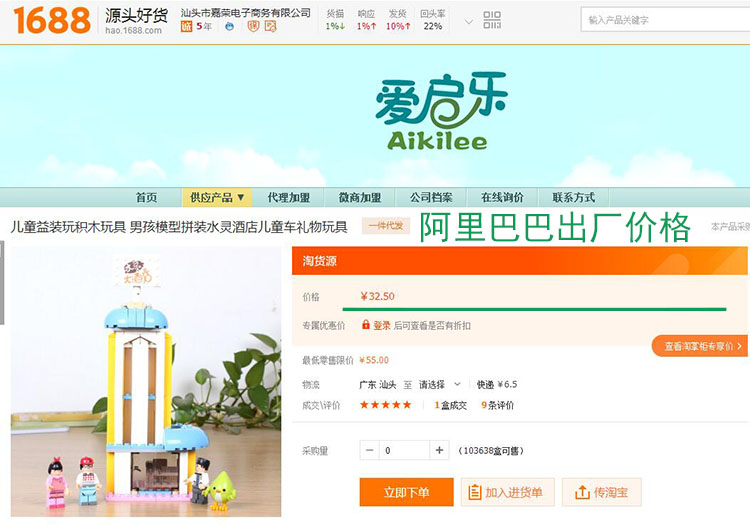750x527 pixels.
Task: Click the shield guarantee badge icon
Action: click(253, 26)
